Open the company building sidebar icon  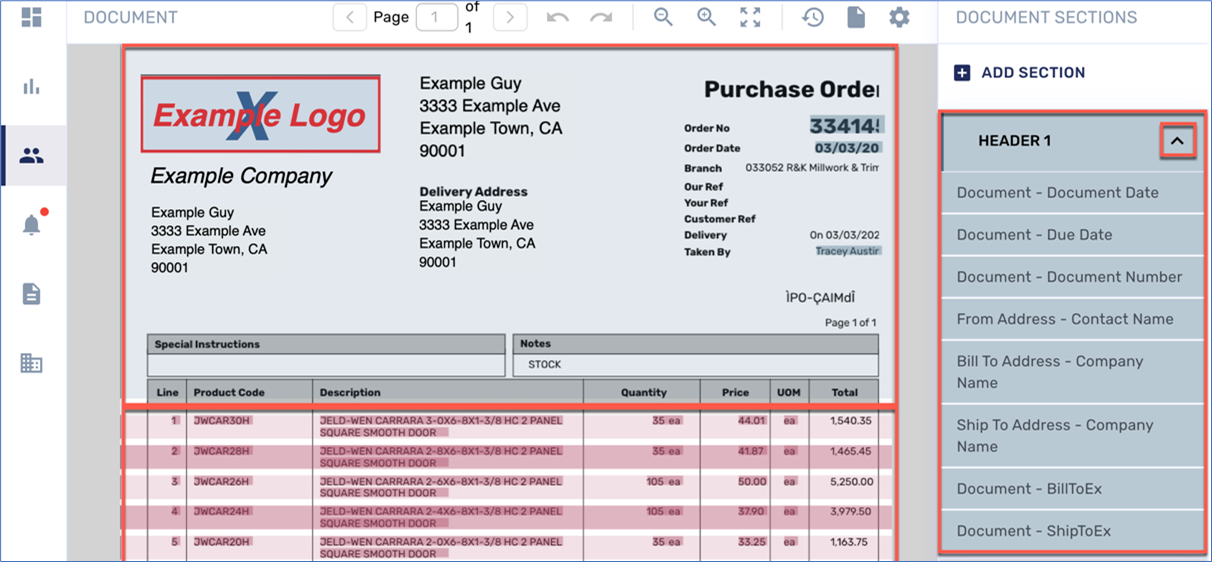tap(31, 363)
